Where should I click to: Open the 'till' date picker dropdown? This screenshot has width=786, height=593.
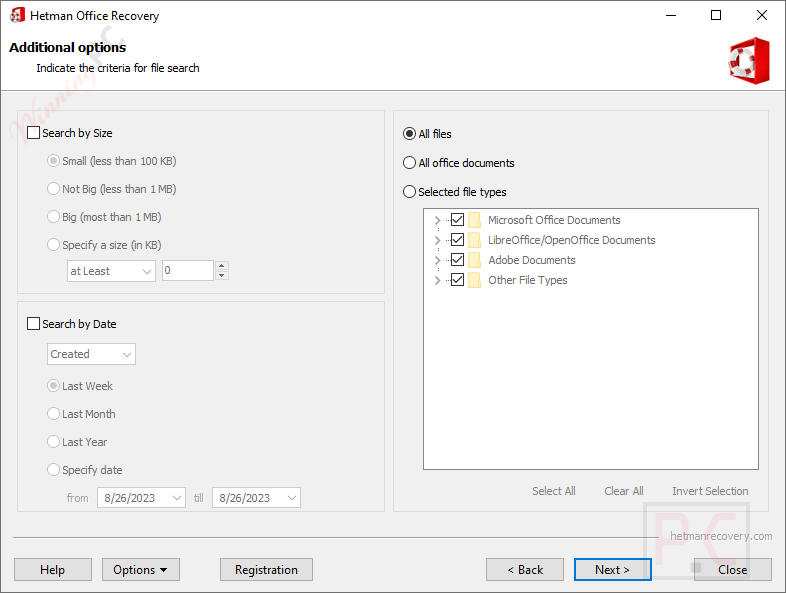[x=256, y=498]
